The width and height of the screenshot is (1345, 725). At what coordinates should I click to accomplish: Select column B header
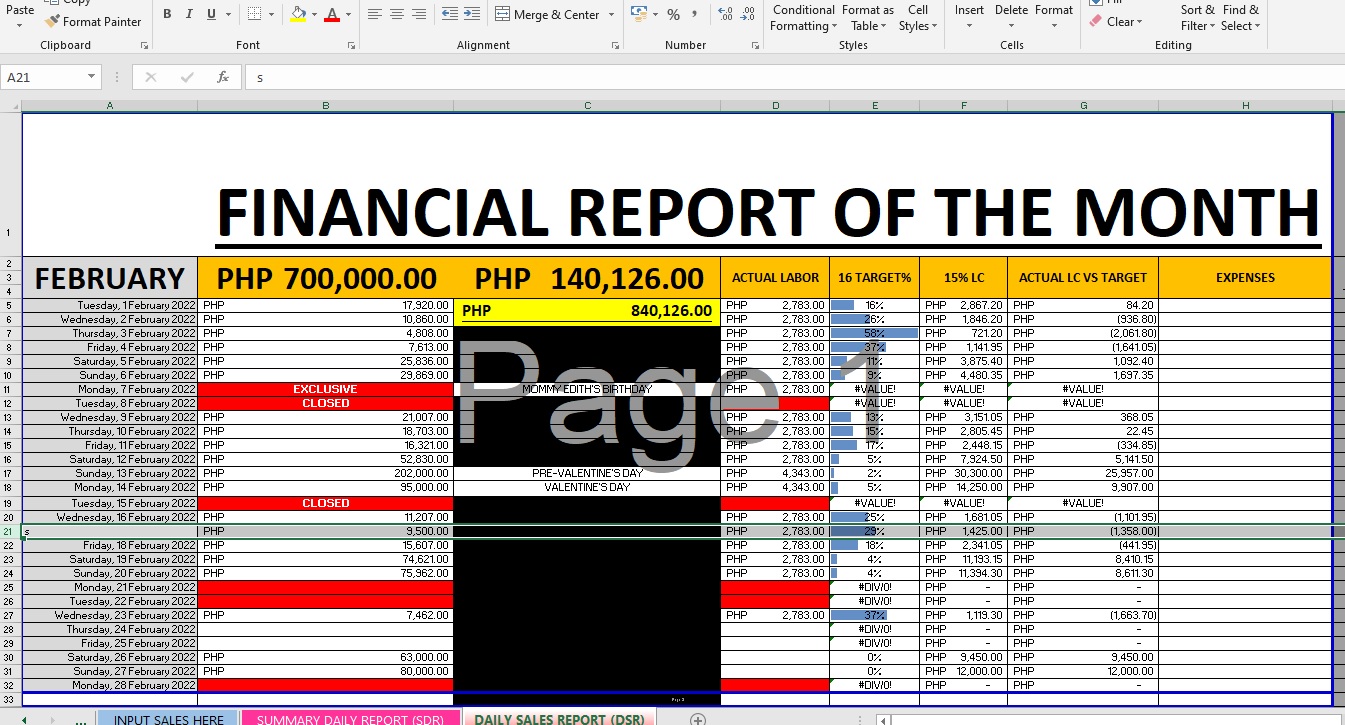(x=326, y=106)
